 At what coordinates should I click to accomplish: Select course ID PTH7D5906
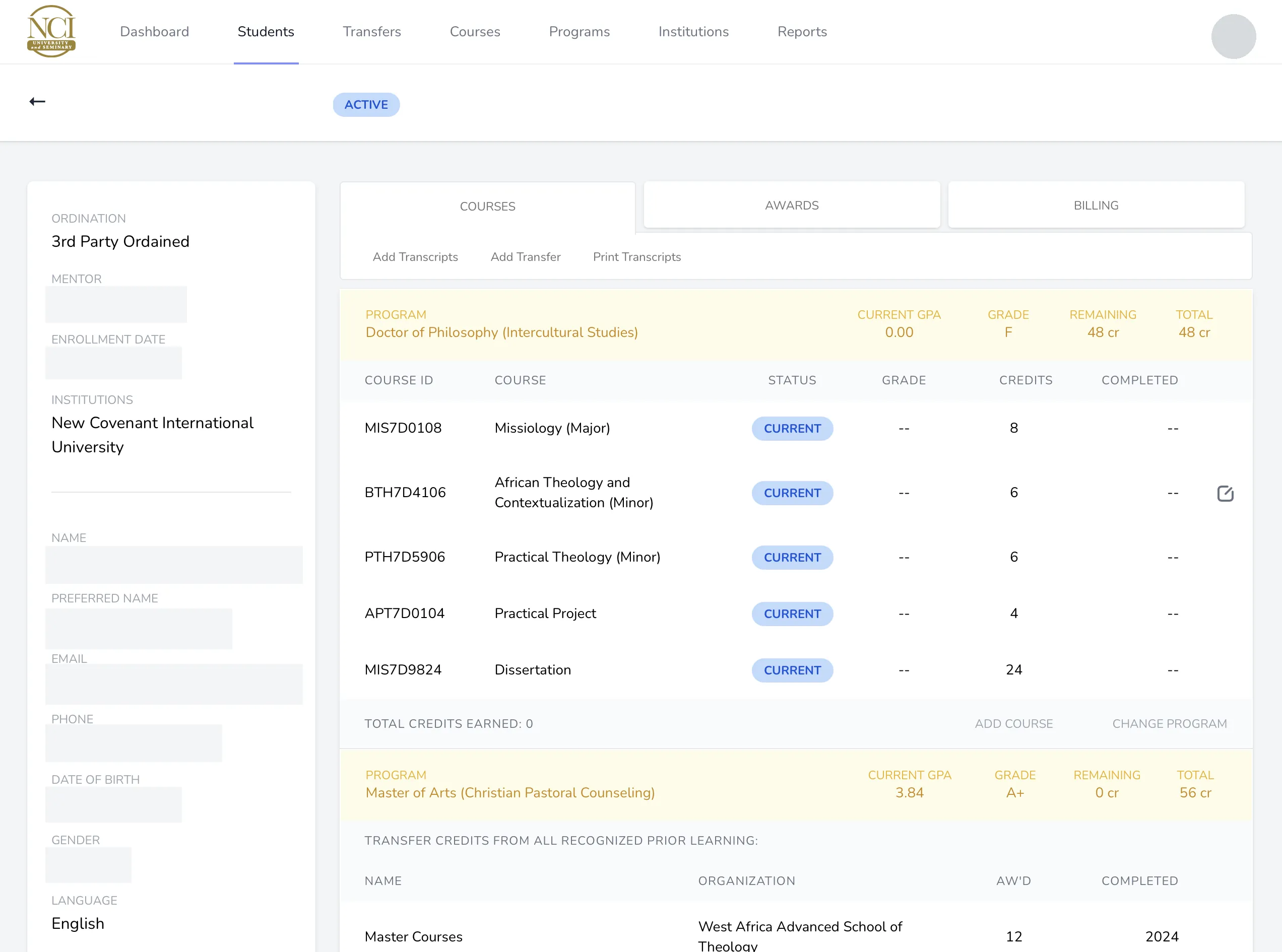pyautogui.click(x=405, y=557)
